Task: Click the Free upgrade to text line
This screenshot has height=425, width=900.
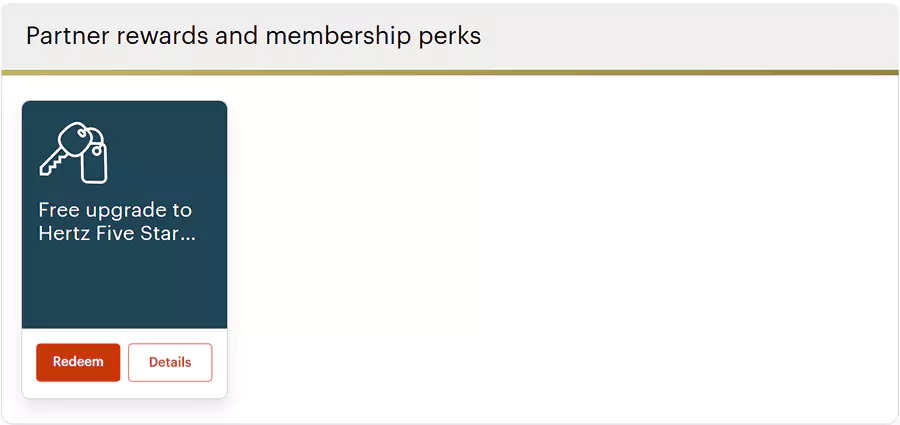Action: pos(115,210)
